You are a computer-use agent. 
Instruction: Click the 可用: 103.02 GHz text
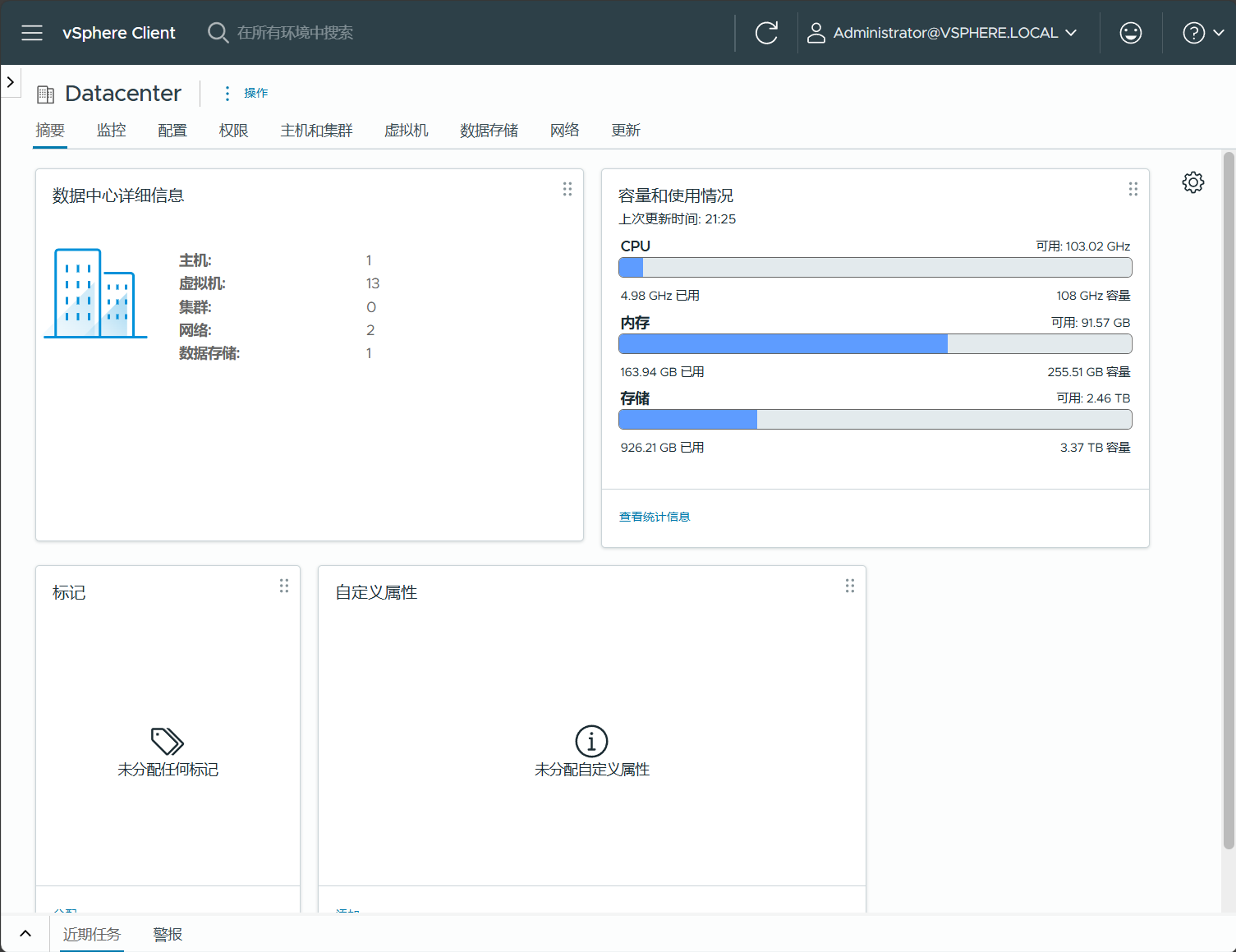(1083, 246)
